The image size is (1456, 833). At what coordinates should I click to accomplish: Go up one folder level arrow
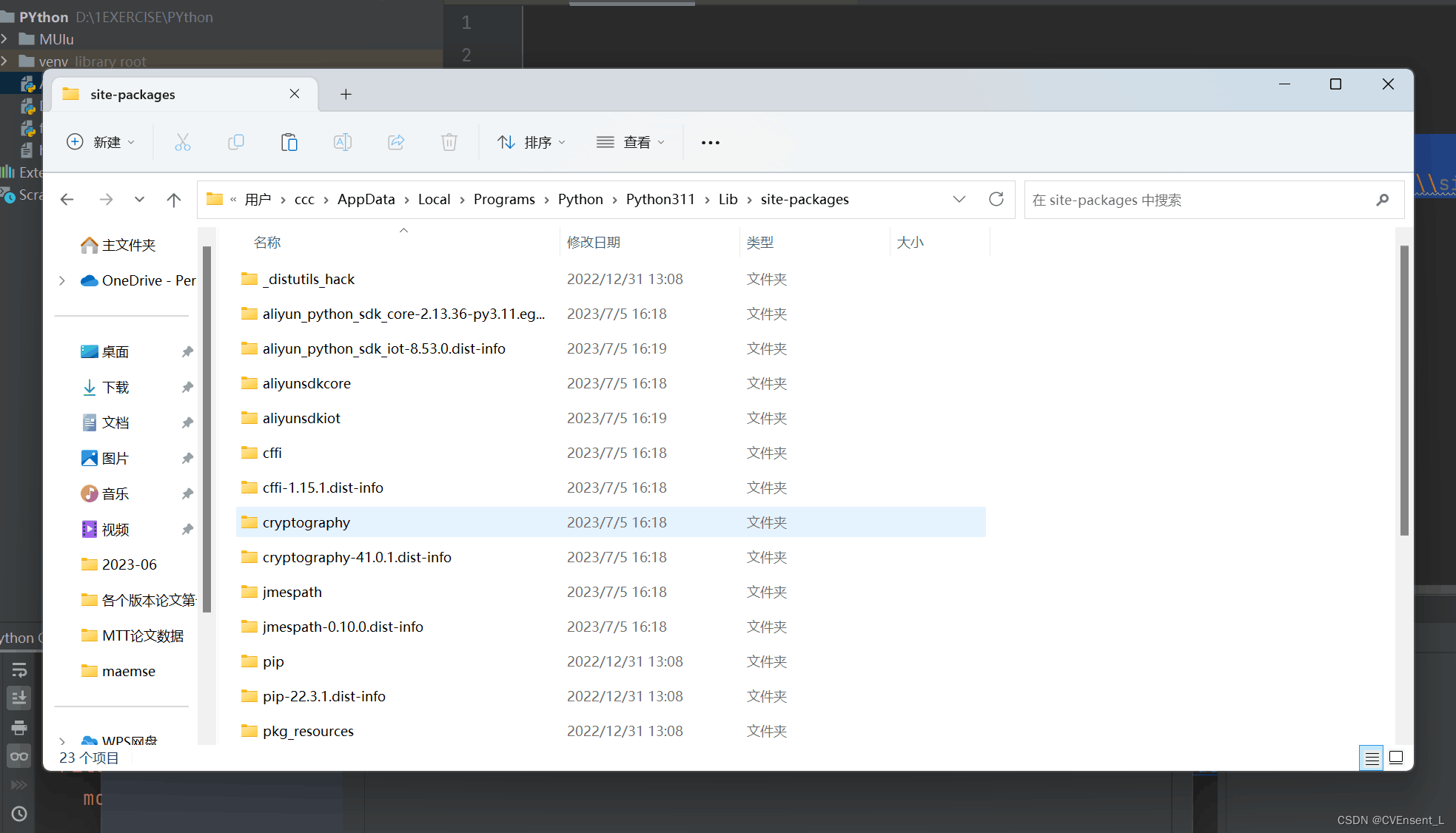[x=174, y=200]
